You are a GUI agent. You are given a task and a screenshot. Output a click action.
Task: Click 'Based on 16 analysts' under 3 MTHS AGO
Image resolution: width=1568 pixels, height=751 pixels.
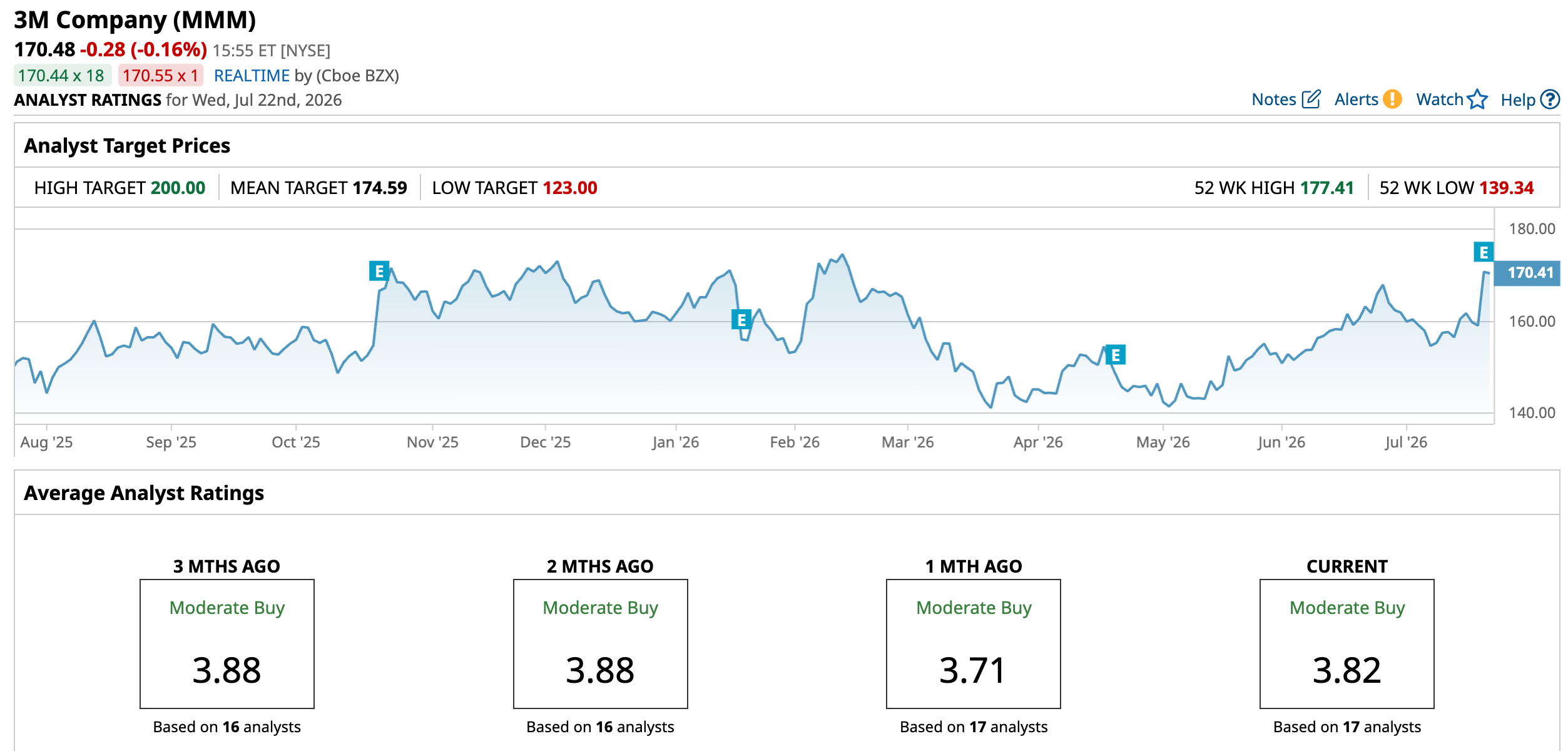227,727
